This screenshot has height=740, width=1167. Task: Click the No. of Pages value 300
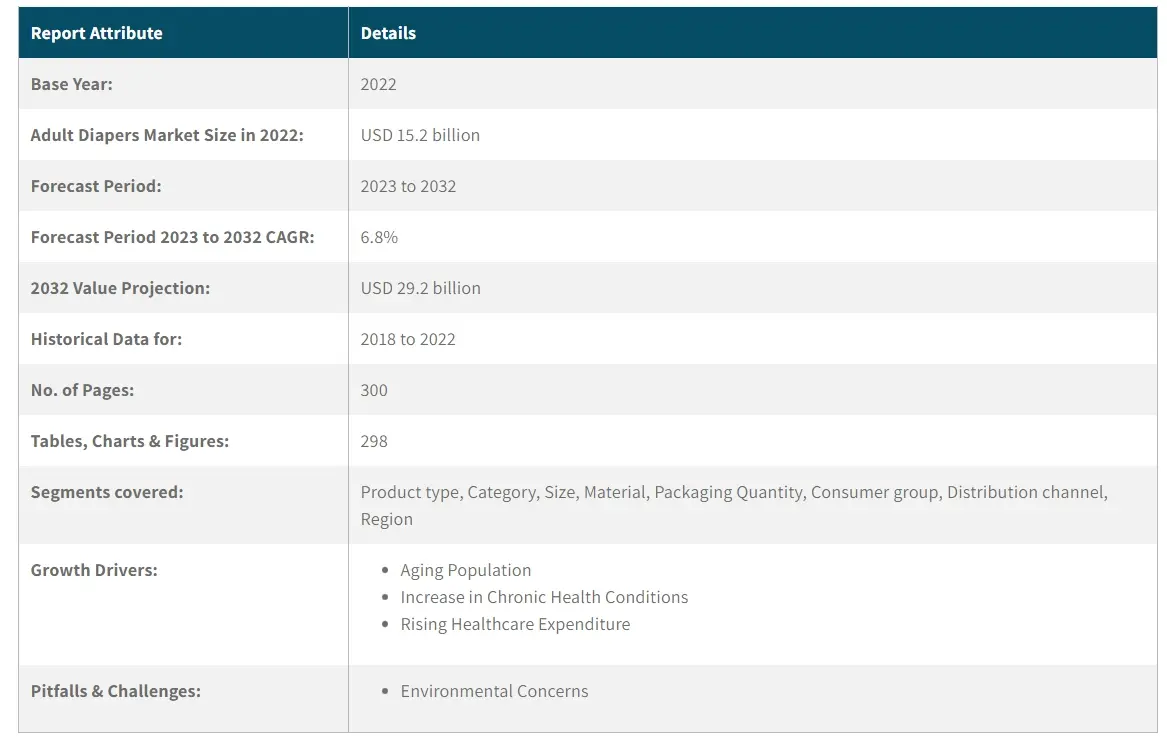[x=374, y=390]
